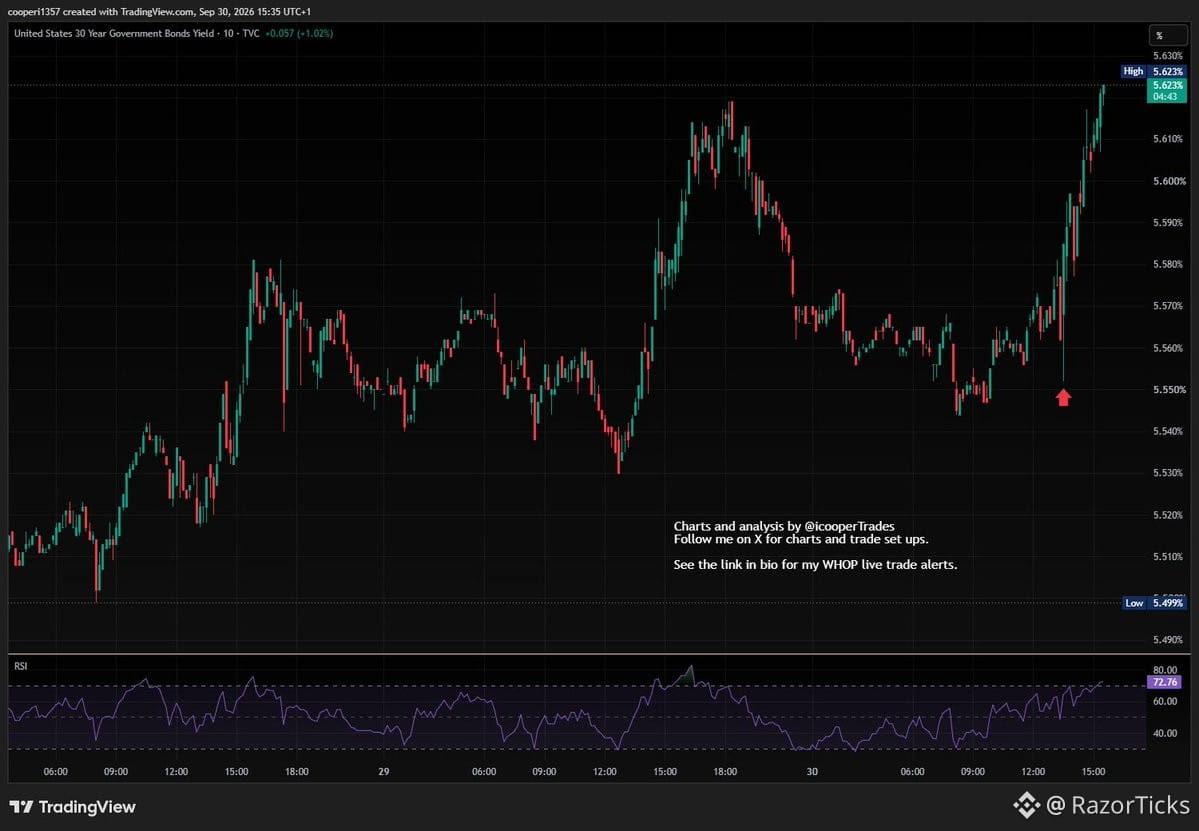The image size is (1199, 831).
Task: Select the 30 date on time axis
Action: 812,771
